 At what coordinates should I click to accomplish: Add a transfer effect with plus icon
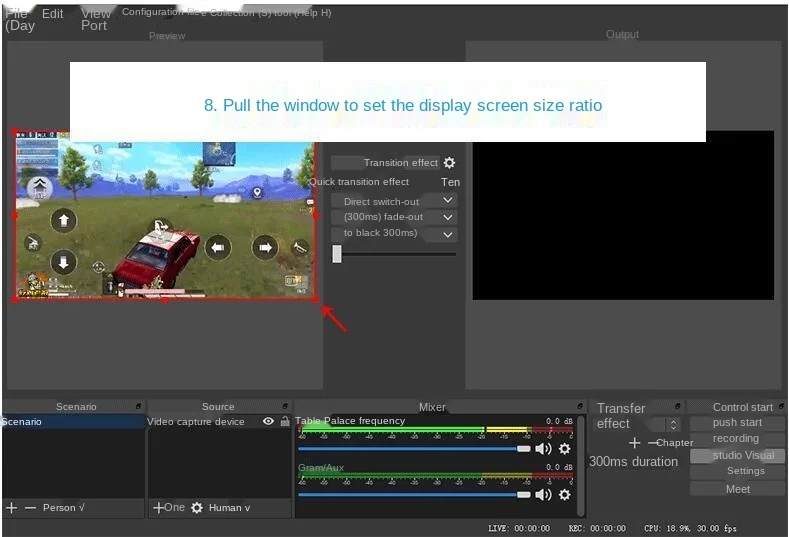(x=635, y=442)
